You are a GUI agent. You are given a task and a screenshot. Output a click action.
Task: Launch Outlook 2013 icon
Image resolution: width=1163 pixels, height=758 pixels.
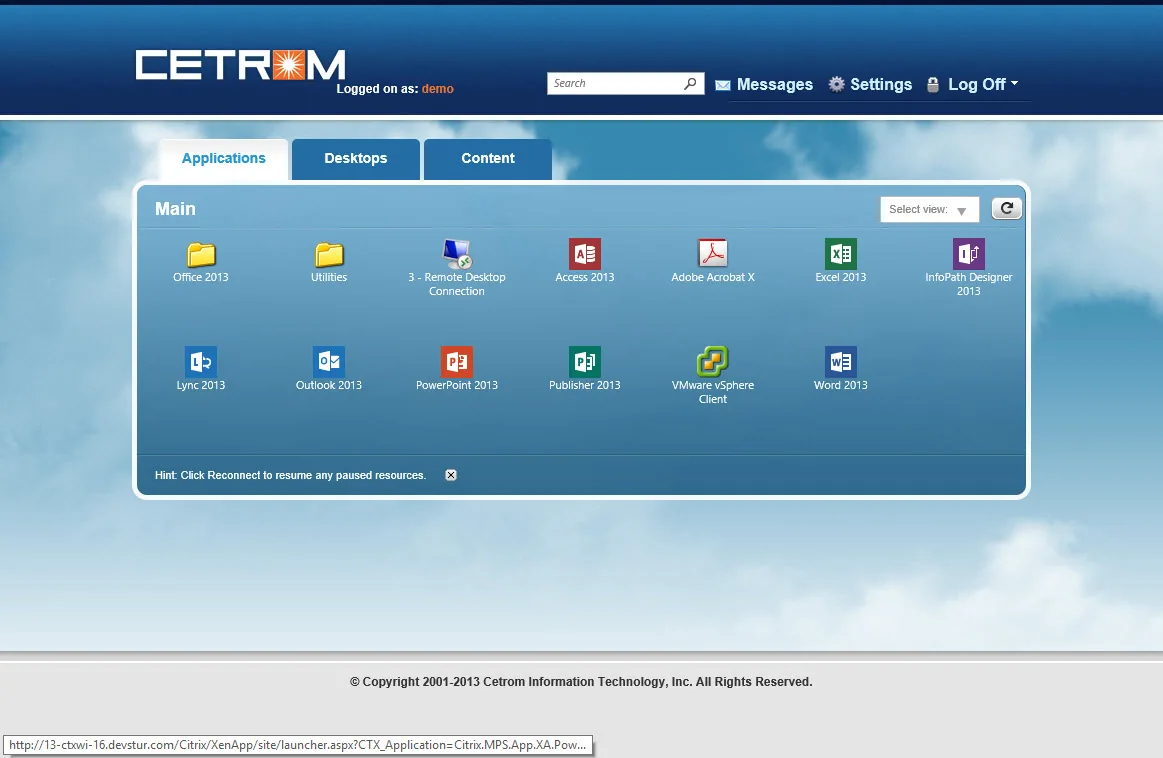(329, 362)
